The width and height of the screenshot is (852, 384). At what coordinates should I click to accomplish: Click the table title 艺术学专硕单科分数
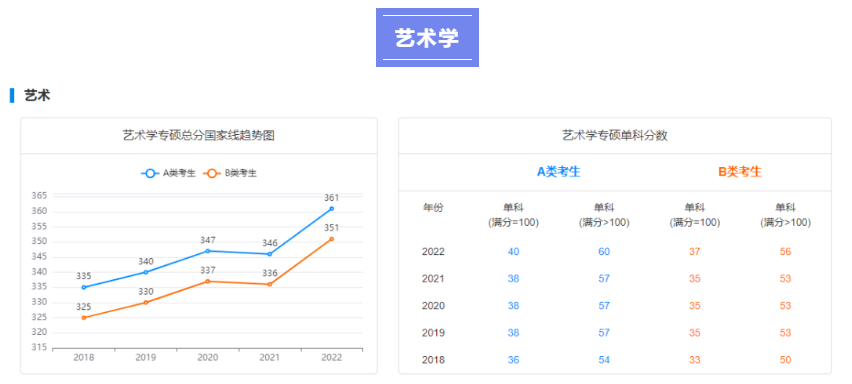pyautogui.click(x=615, y=135)
